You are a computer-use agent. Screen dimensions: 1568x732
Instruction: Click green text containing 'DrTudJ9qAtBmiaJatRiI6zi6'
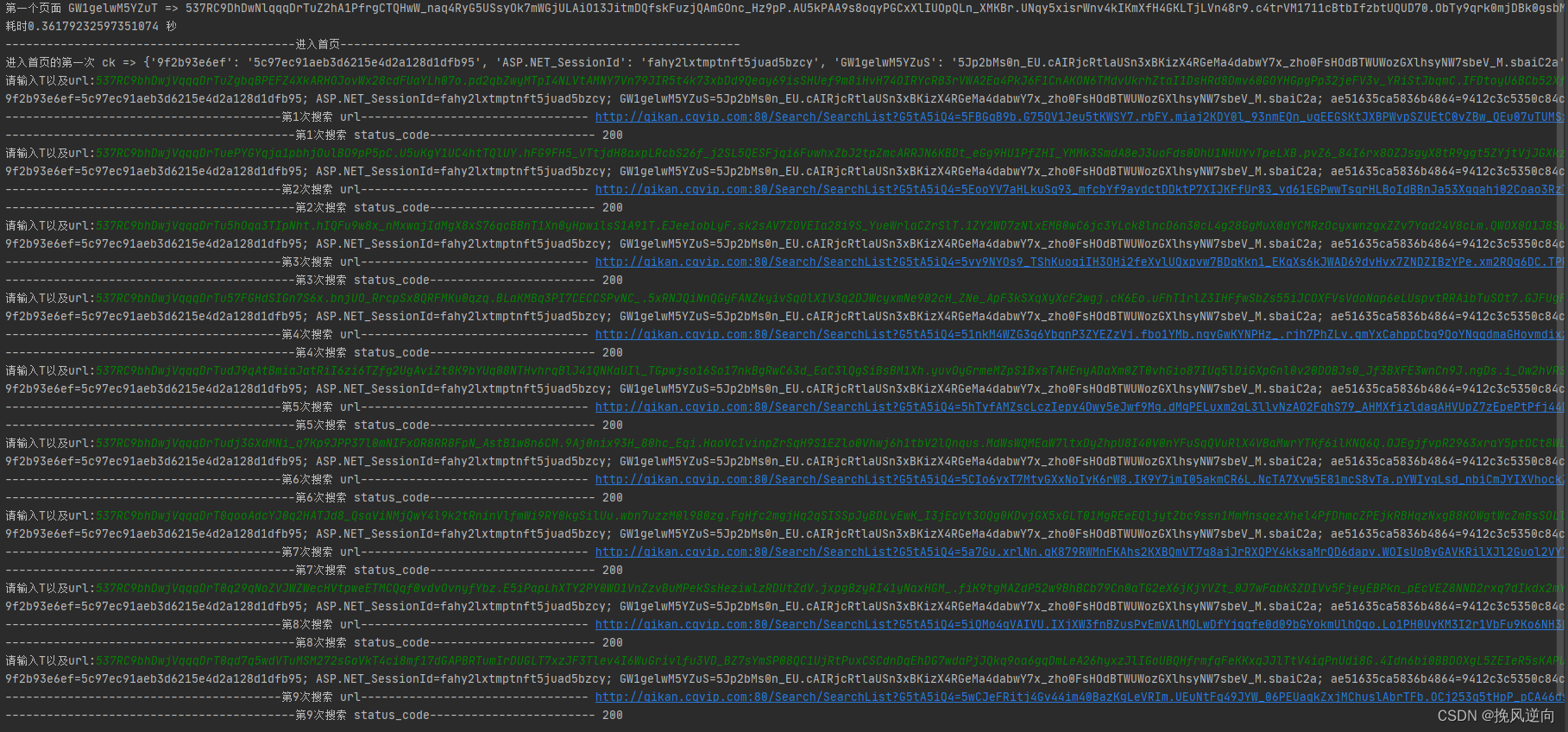point(828,371)
